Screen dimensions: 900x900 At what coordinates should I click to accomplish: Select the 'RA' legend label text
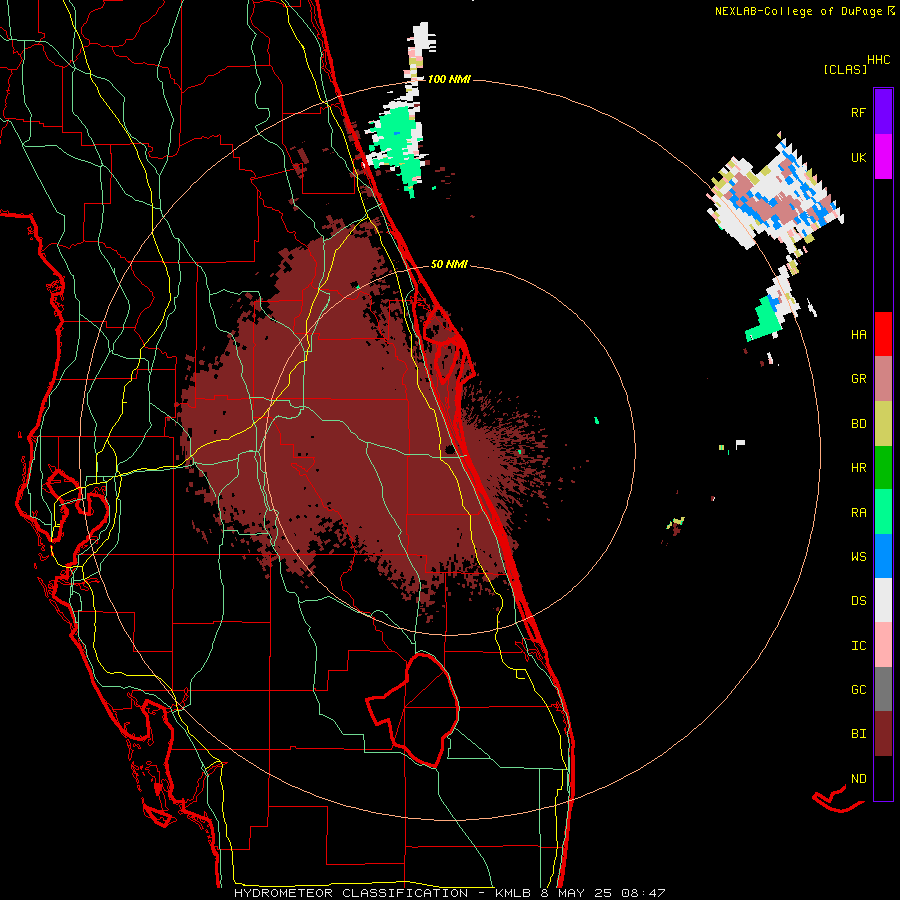pos(858,513)
